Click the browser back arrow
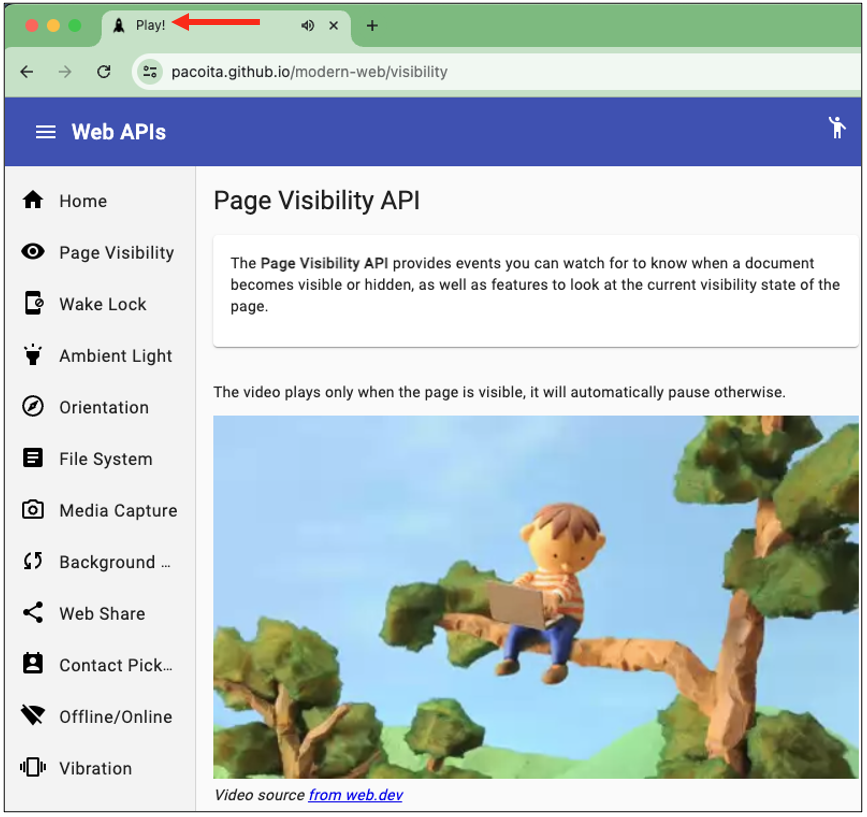 [x=27, y=72]
